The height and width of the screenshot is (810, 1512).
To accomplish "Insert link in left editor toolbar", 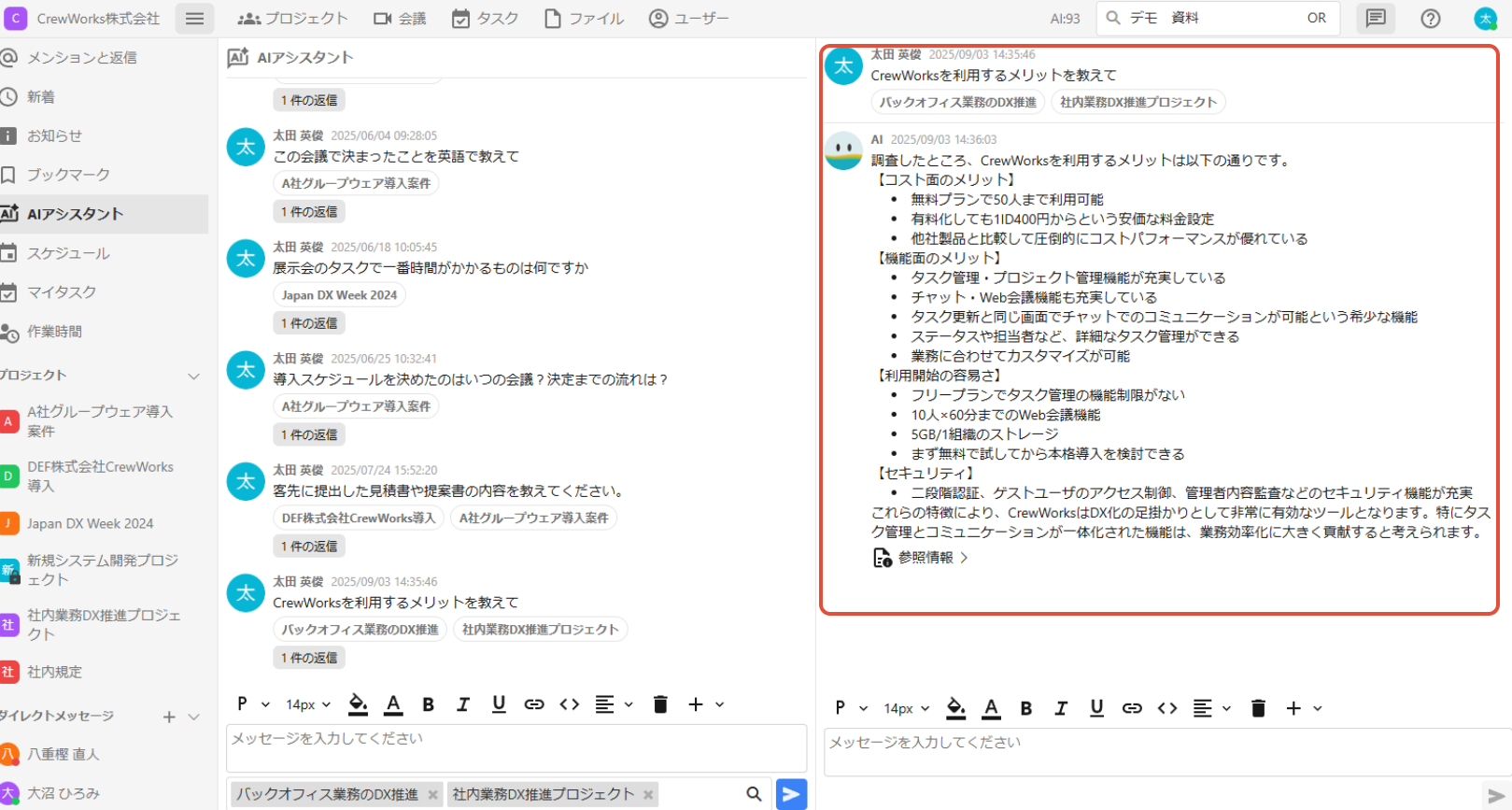I will pyautogui.click(x=534, y=704).
